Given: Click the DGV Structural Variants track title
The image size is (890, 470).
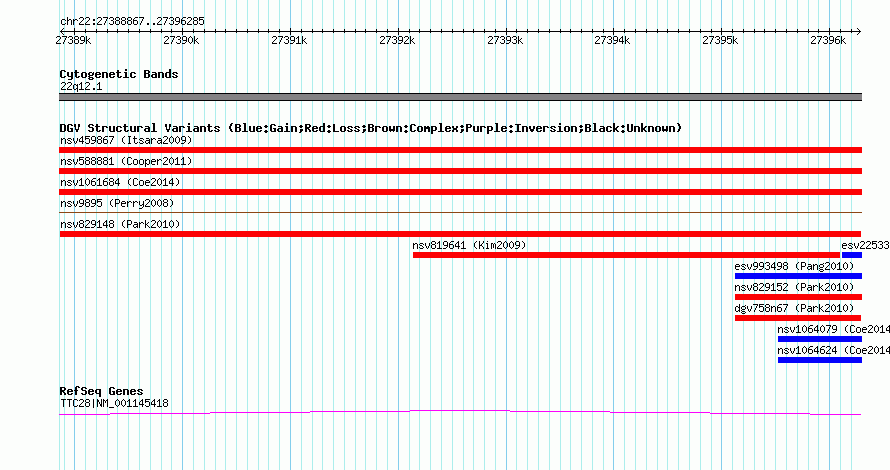Looking at the screenshot, I should [371, 128].
